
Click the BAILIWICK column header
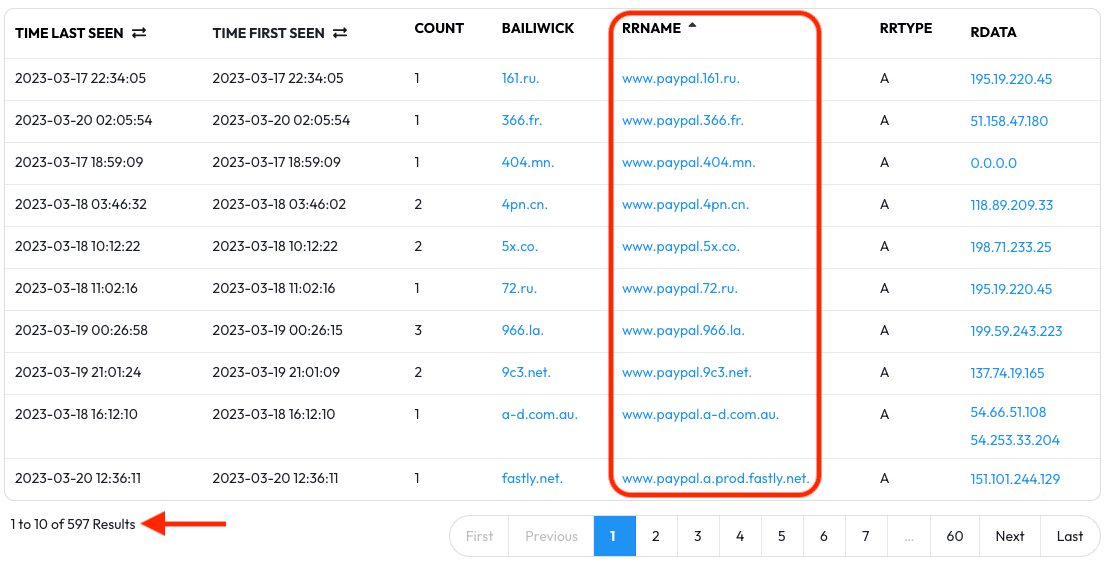pos(538,28)
